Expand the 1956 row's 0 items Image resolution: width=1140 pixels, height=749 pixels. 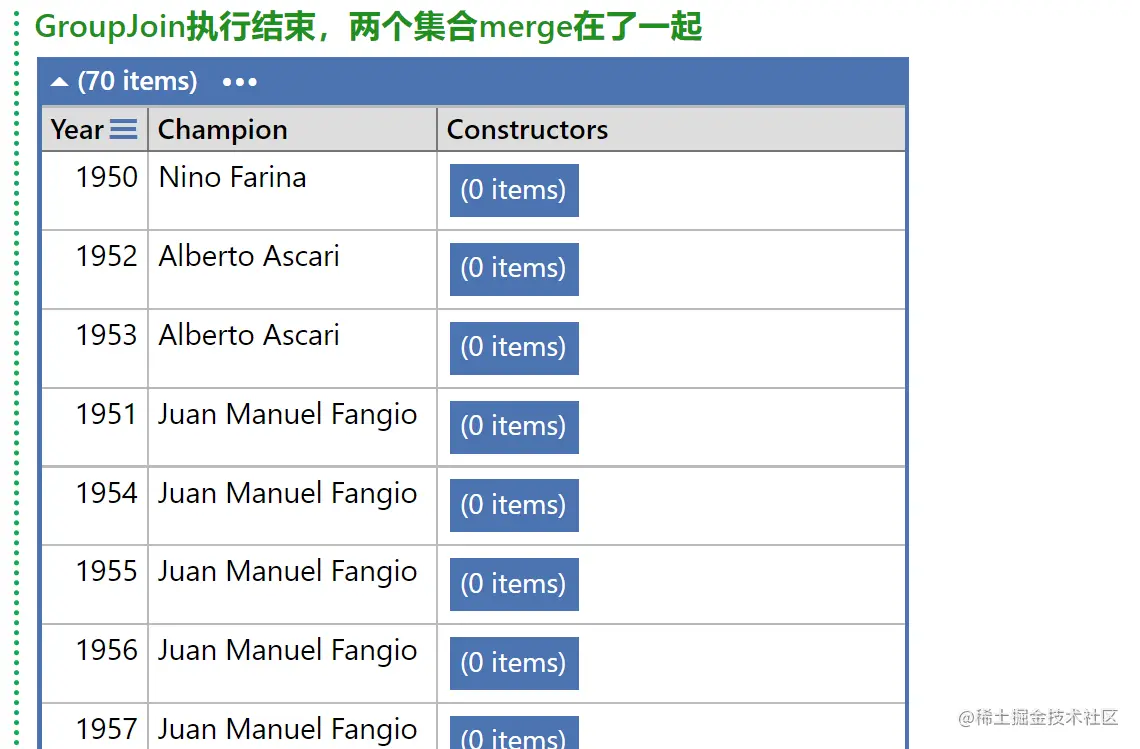coord(514,663)
